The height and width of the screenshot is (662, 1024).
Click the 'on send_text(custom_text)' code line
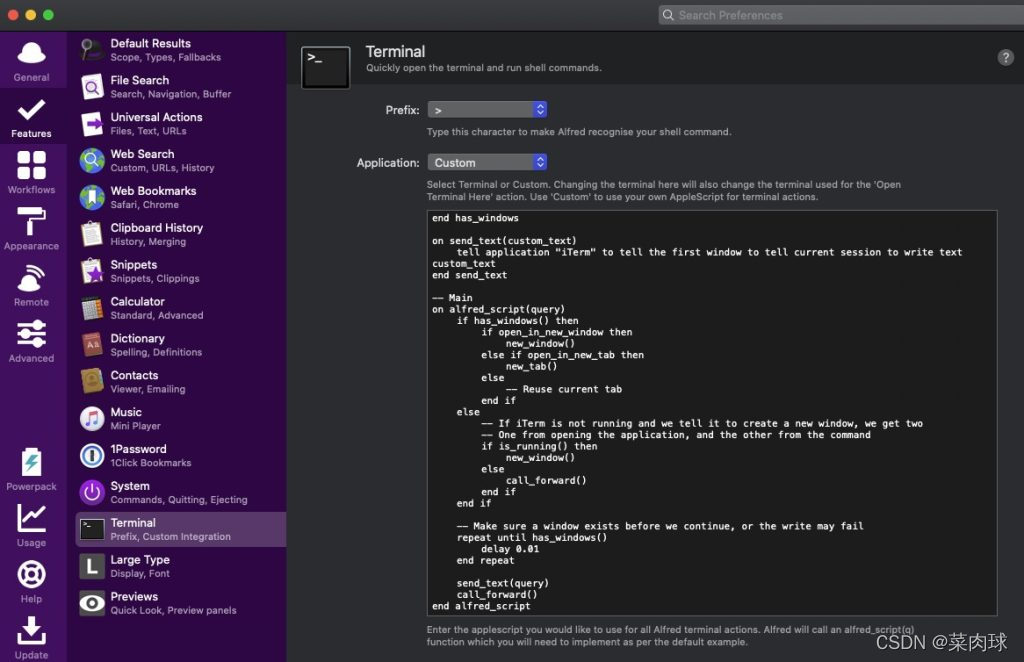[x=504, y=241]
